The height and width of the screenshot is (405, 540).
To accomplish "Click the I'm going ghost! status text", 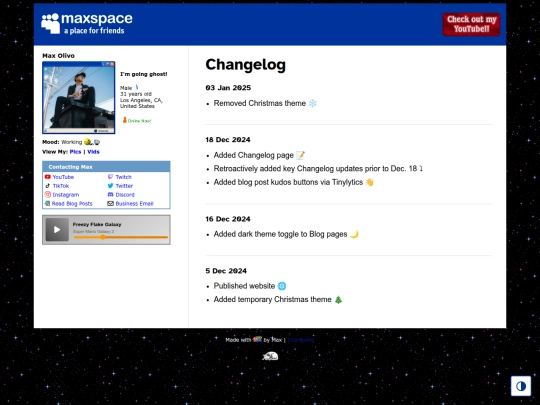I will (x=144, y=74).
